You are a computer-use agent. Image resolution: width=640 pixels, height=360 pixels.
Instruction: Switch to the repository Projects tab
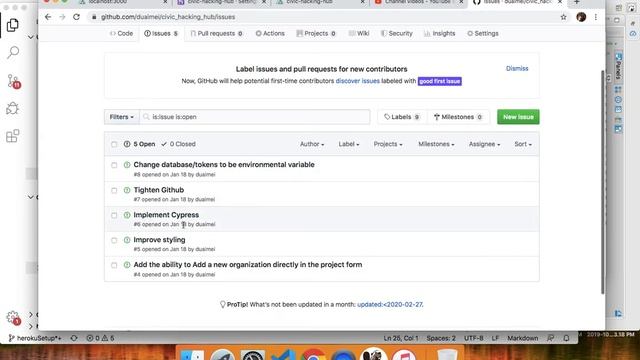(x=316, y=33)
